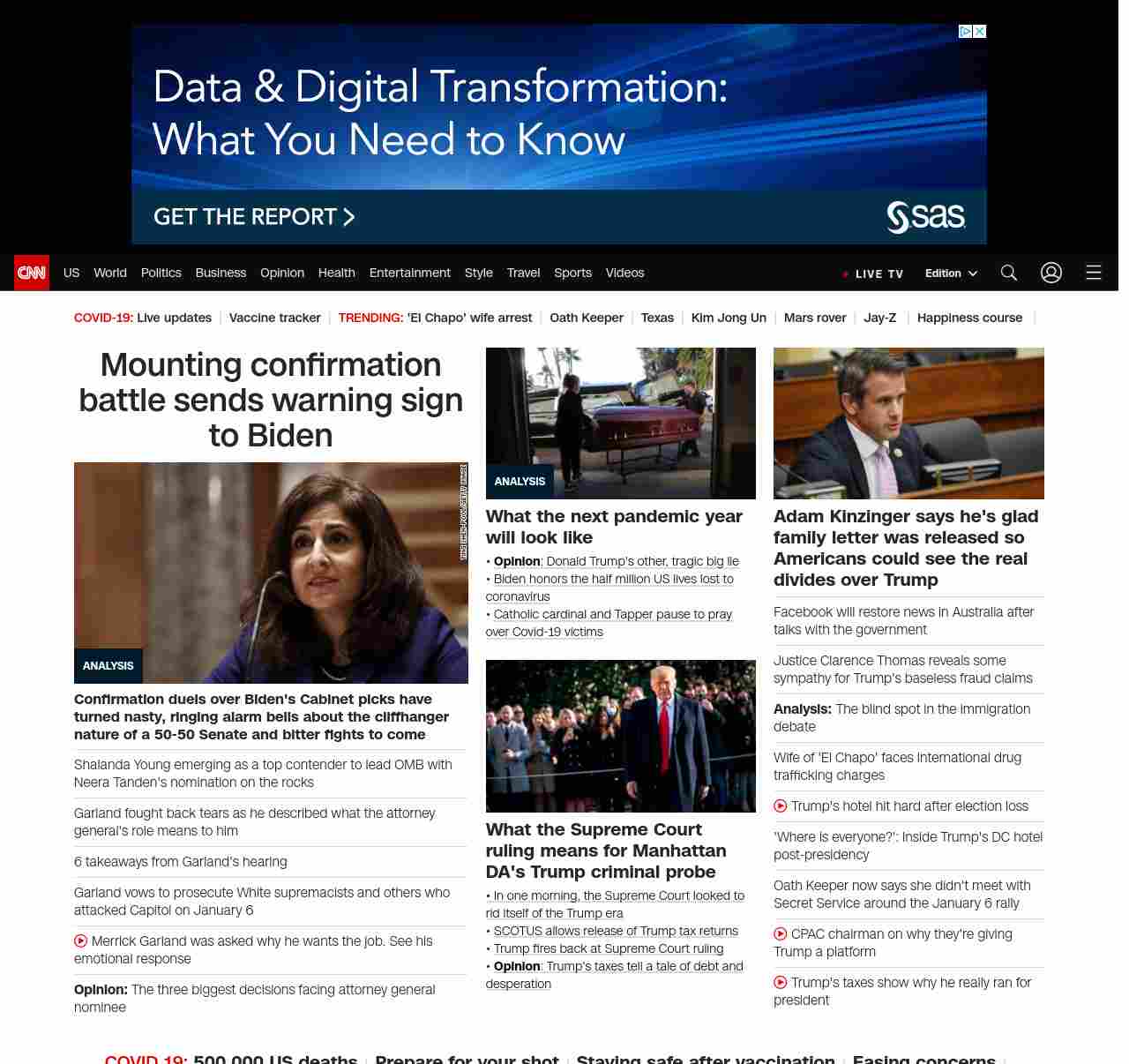Click the AdChoices info icon on ad
1129x1064 pixels.
(x=965, y=32)
